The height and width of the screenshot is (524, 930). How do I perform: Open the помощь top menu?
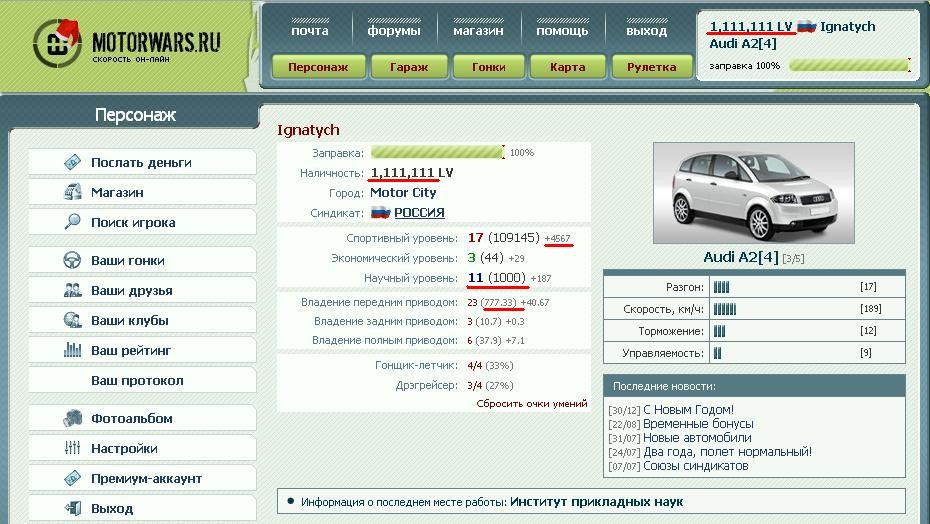562,30
